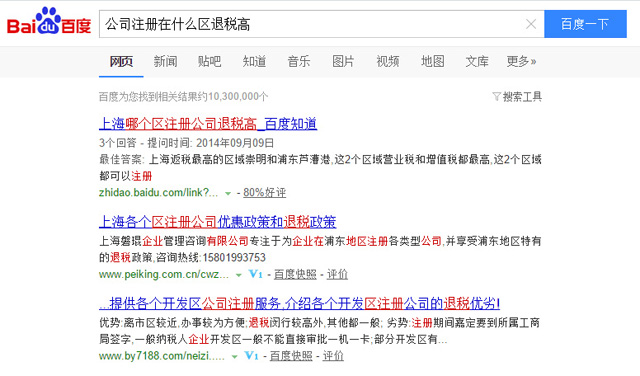This screenshot has width=640, height=376.
Task: Switch to the 图片 tab
Action: (343, 61)
